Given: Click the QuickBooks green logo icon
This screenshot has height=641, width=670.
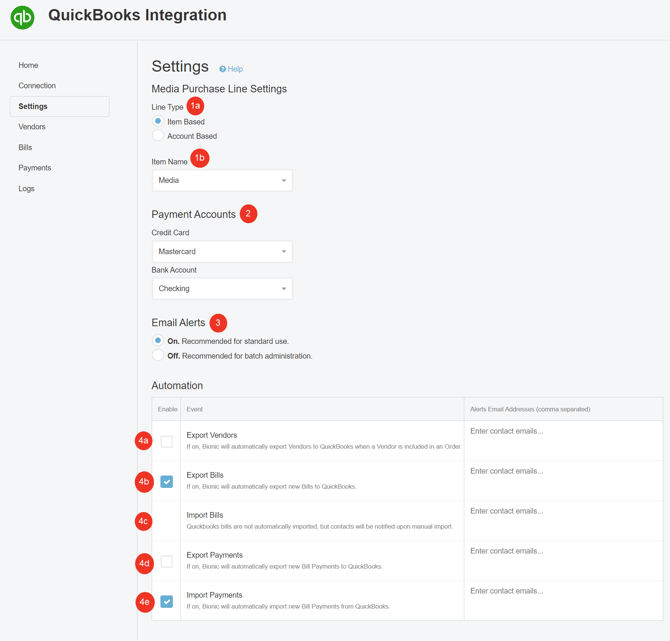Looking at the screenshot, I should 22,18.
